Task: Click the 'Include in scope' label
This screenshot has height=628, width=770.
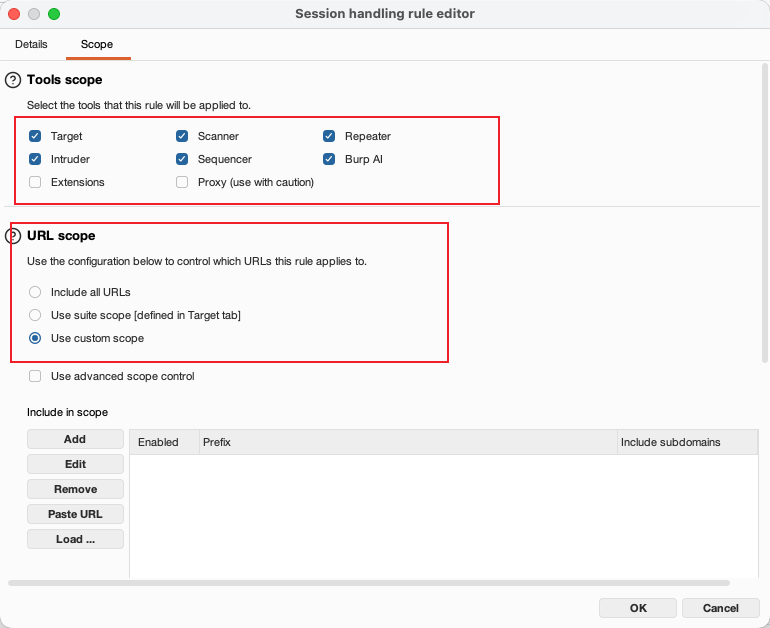Action: point(67,412)
